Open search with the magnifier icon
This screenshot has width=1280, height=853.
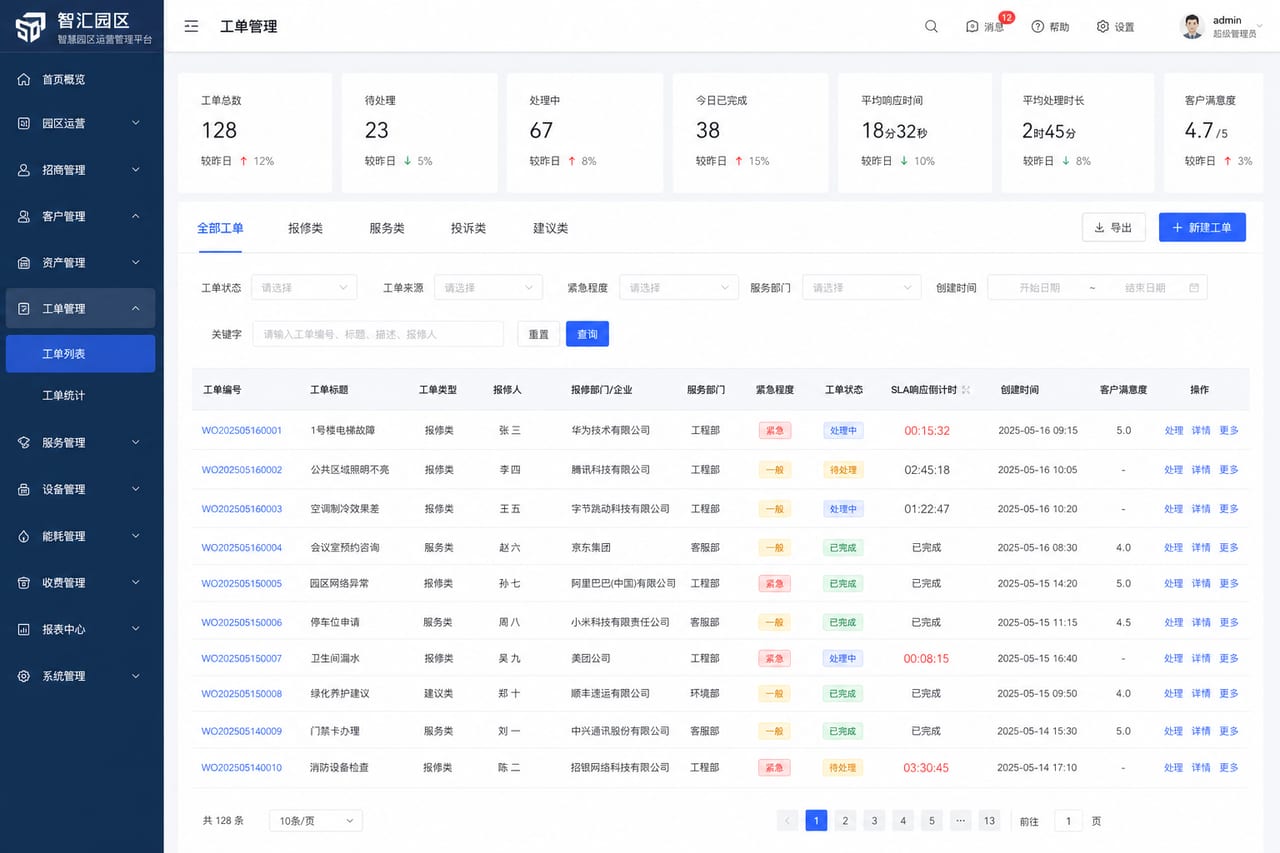[x=931, y=27]
